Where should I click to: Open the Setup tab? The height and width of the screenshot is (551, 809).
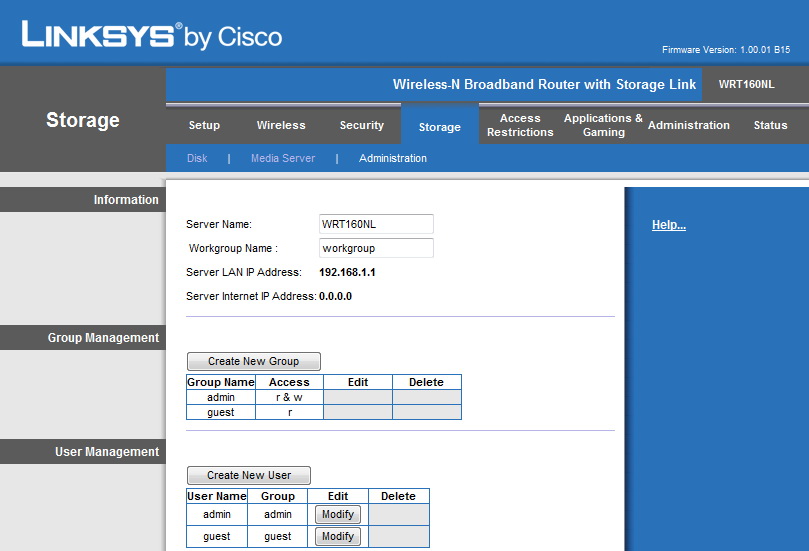204,125
